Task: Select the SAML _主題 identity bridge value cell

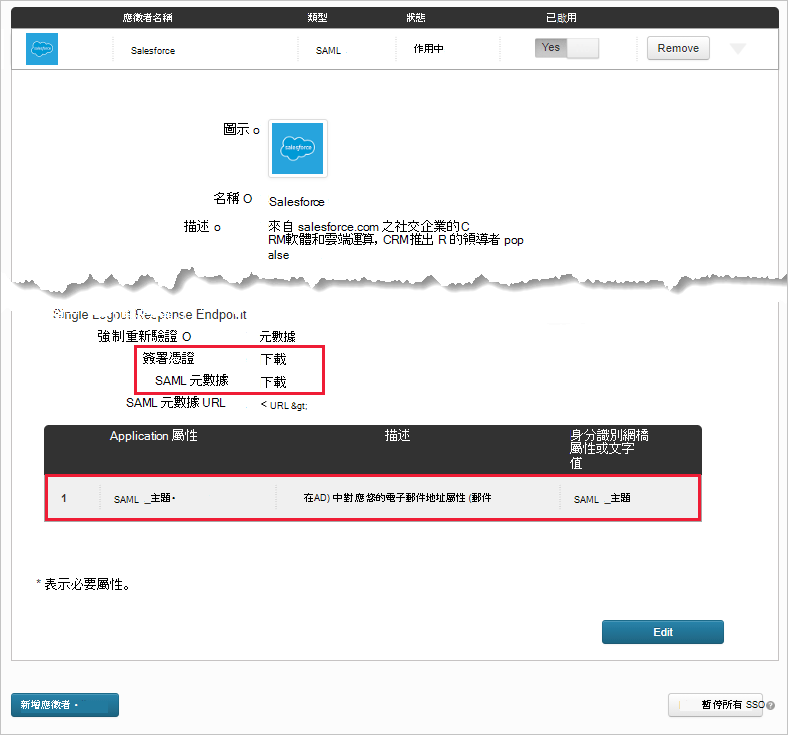Action: tap(602, 498)
